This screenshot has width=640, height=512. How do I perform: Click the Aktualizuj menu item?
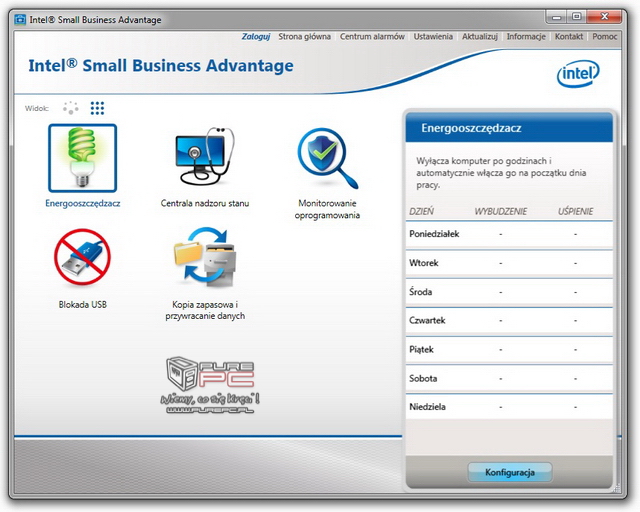480,37
